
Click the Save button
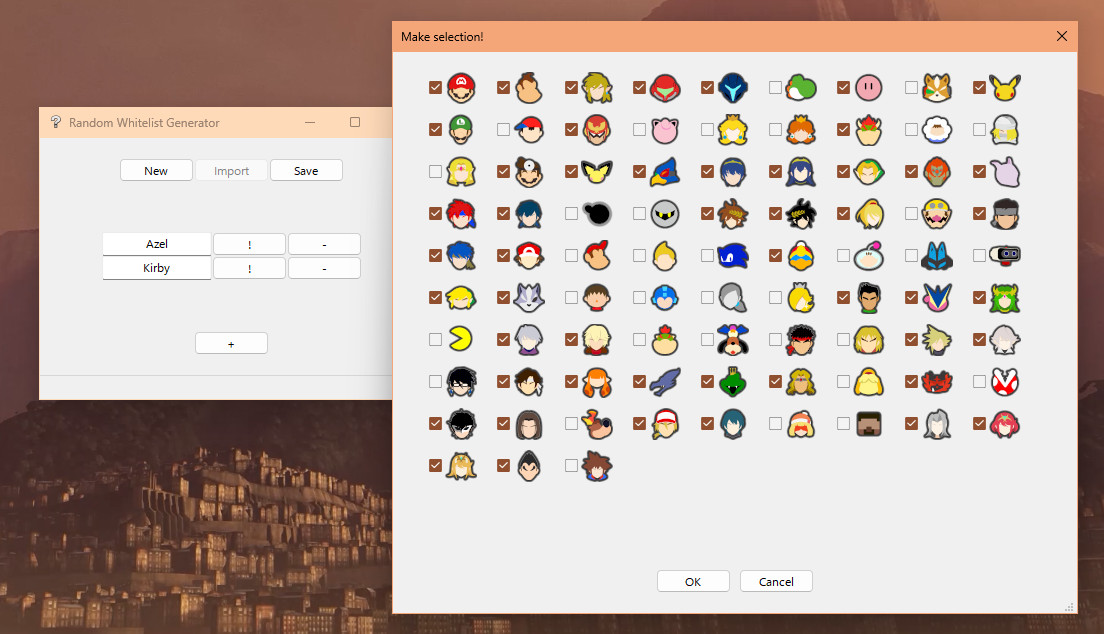[306, 171]
